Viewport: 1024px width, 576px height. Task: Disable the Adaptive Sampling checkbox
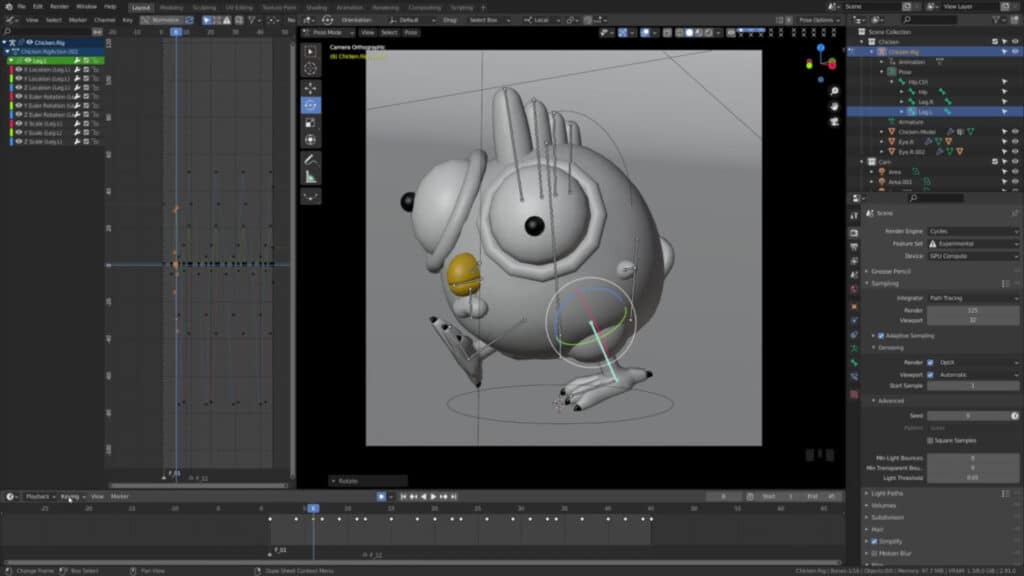click(x=880, y=335)
